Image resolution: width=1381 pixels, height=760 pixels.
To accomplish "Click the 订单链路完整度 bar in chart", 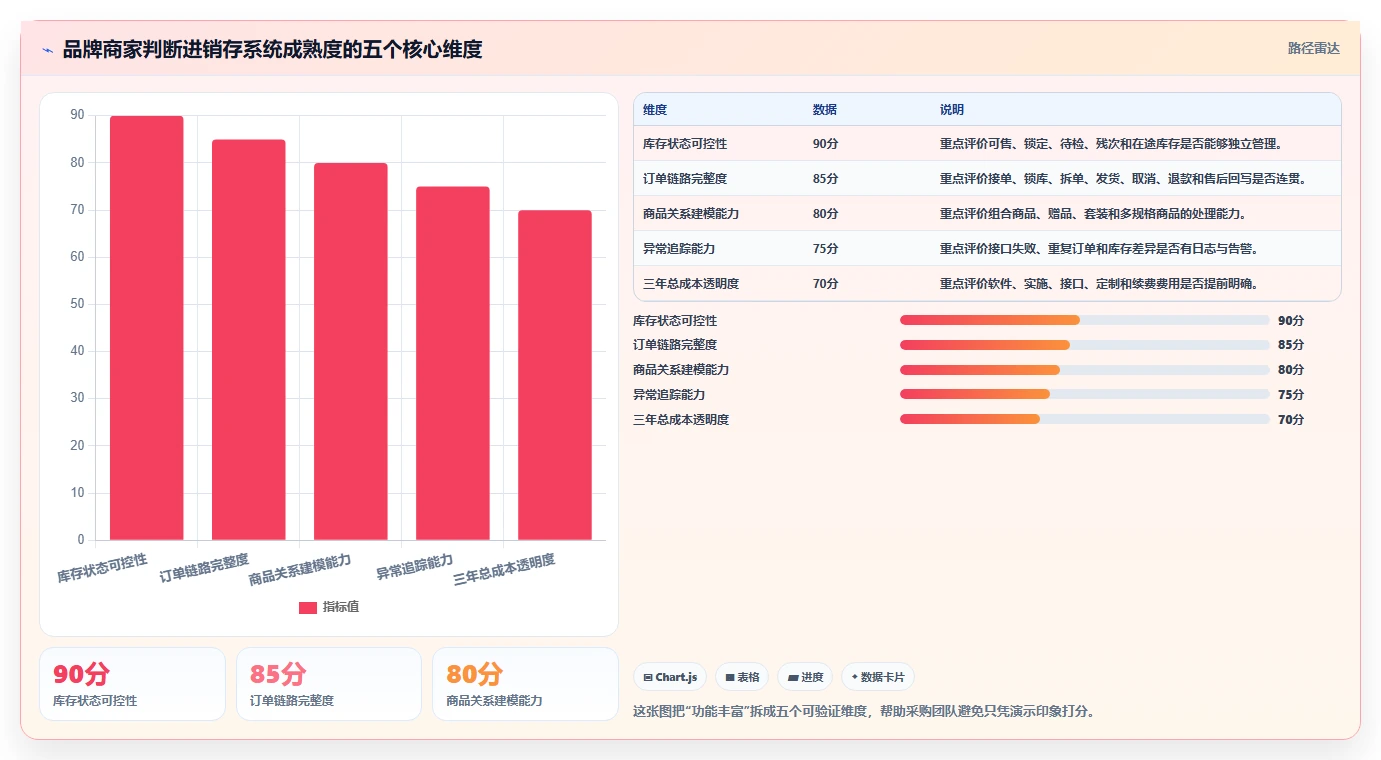I will (248, 340).
